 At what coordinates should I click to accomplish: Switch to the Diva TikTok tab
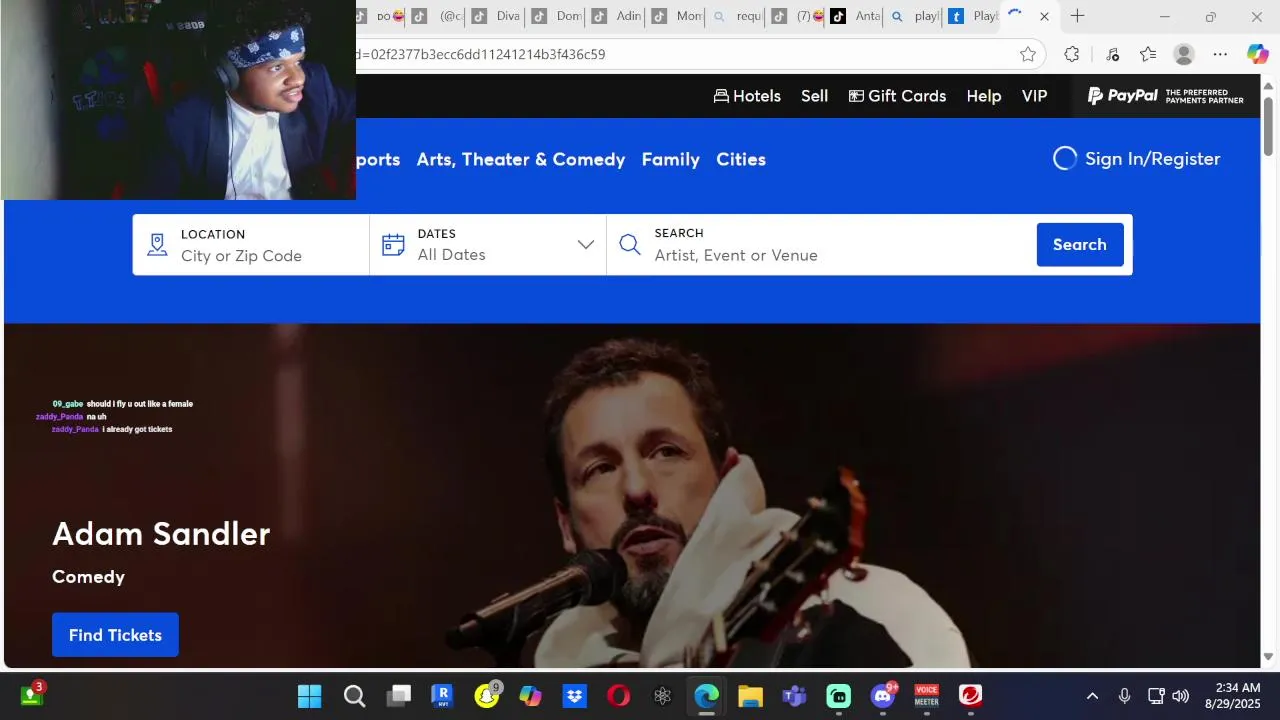495,16
